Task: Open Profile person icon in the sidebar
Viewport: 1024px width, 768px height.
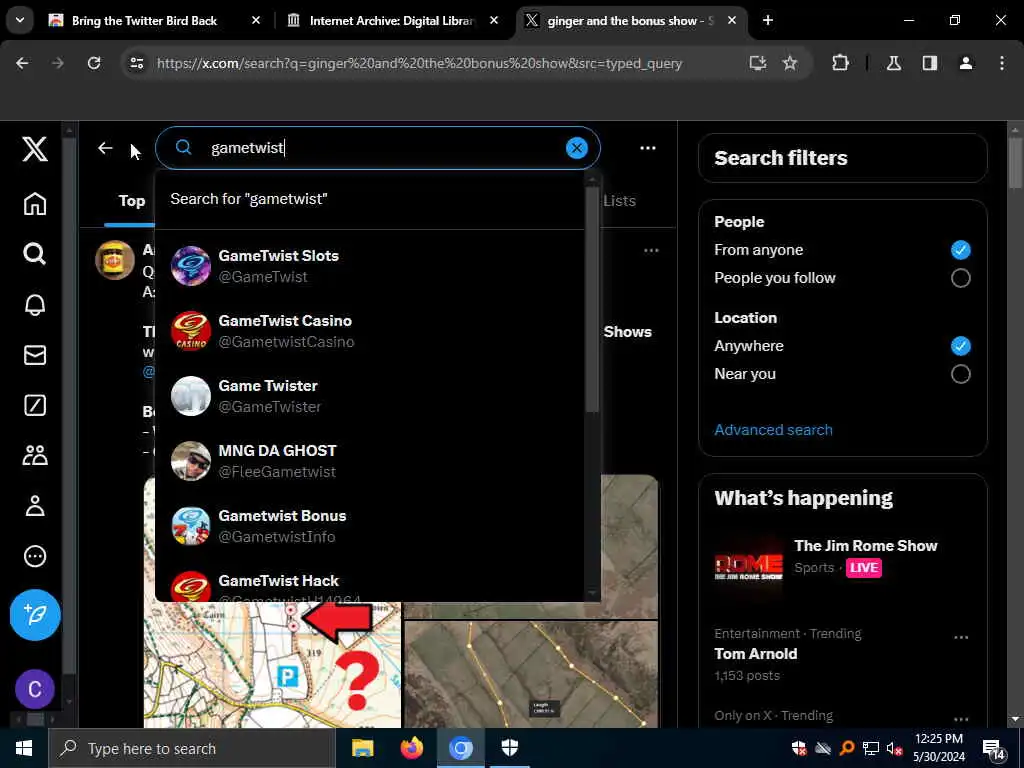Action: click(x=35, y=505)
